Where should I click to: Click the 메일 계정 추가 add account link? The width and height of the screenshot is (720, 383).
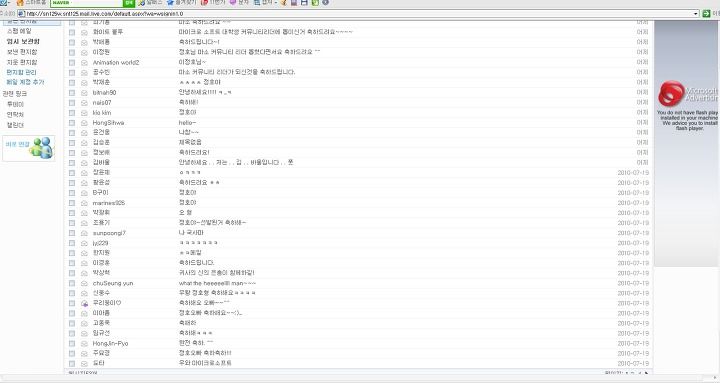(25, 82)
